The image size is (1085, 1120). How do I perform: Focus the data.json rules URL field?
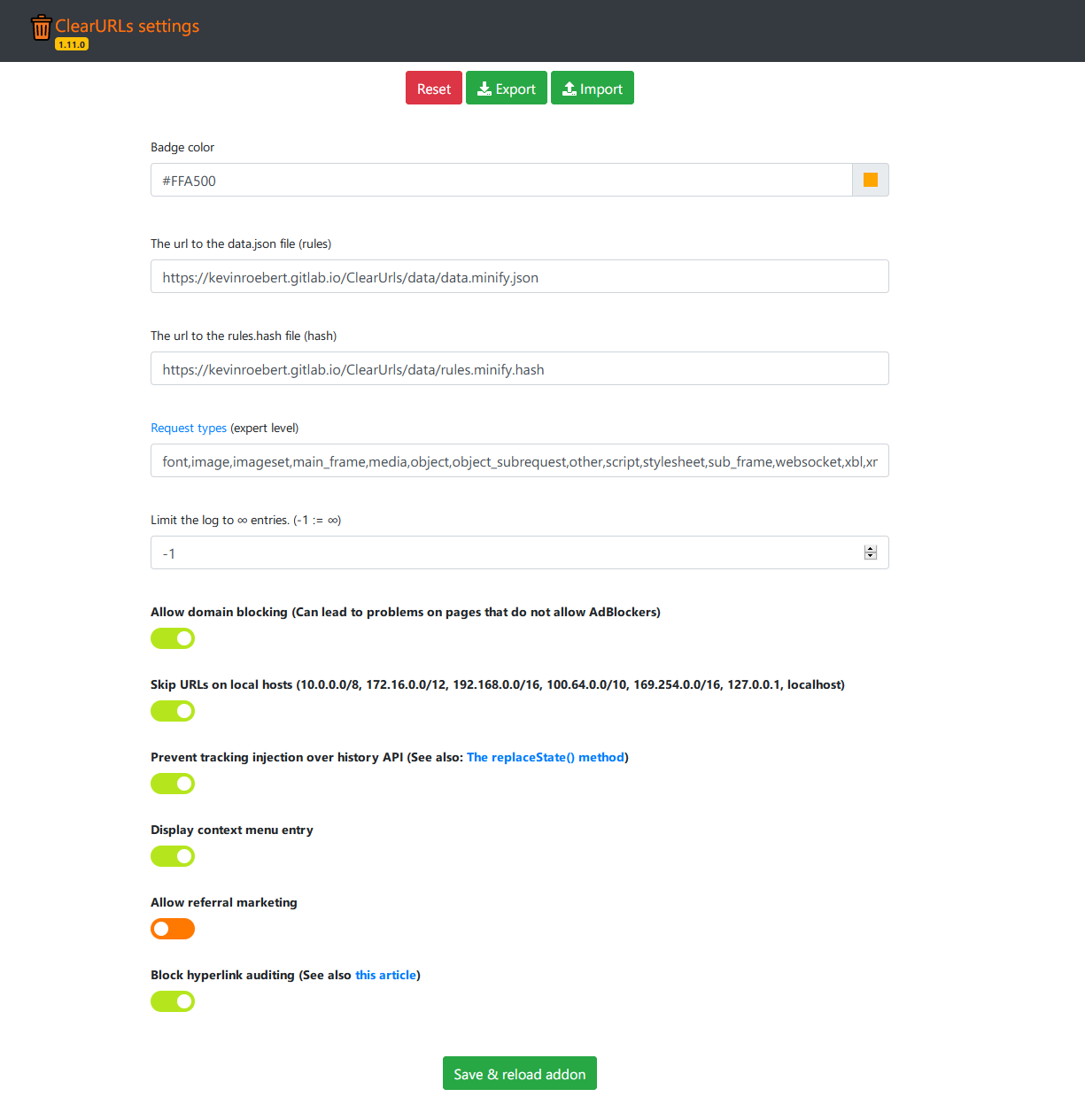tap(519, 277)
